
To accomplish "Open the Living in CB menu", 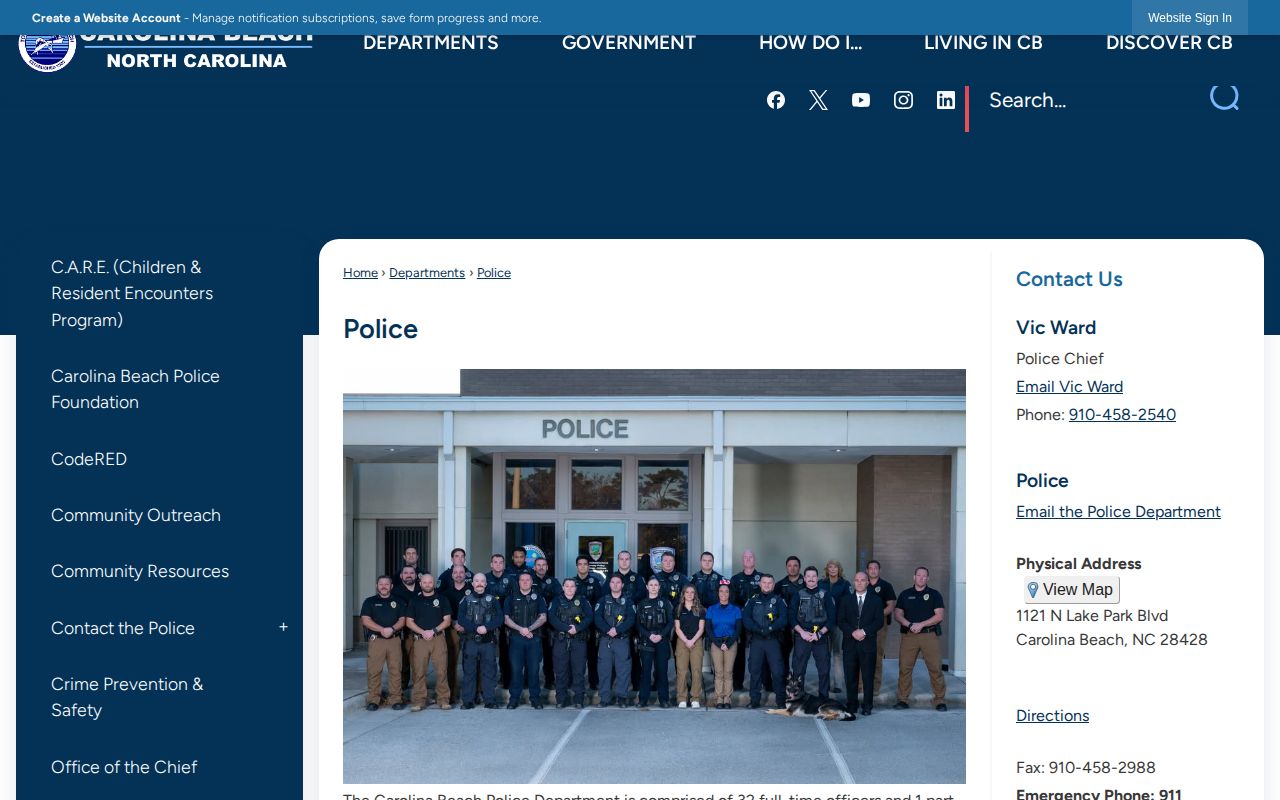I will (x=983, y=43).
